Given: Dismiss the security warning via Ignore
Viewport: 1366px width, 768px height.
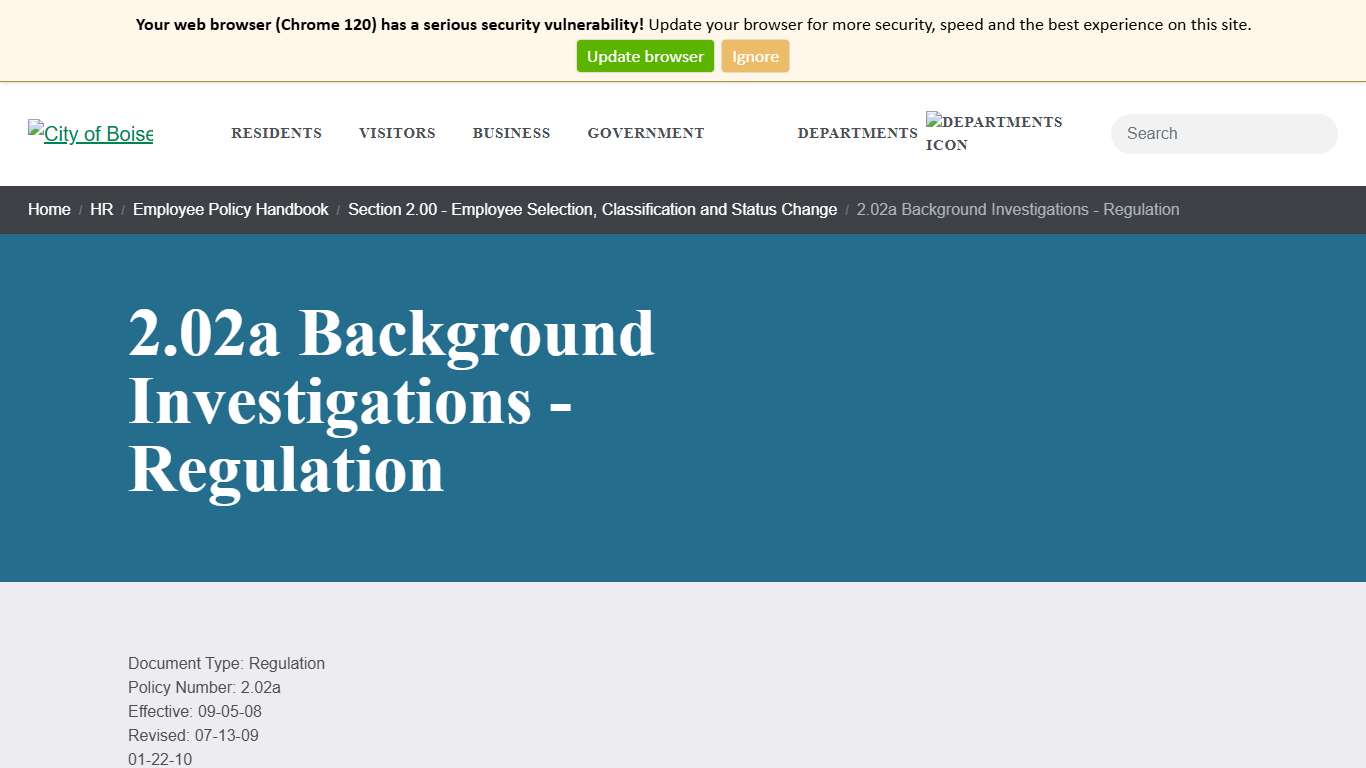Looking at the screenshot, I should tap(755, 56).
